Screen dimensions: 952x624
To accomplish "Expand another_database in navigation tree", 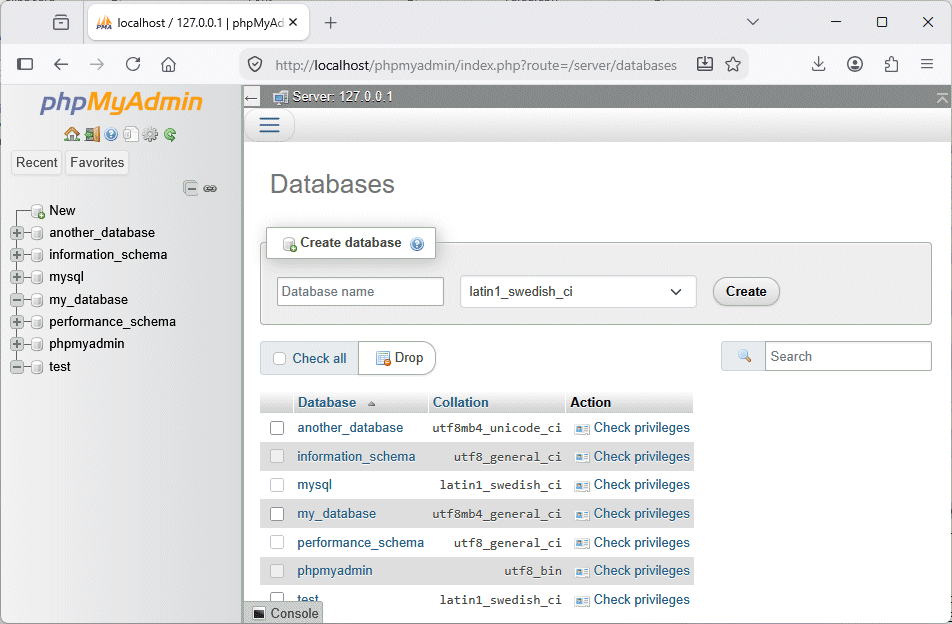I will coord(17,233).
